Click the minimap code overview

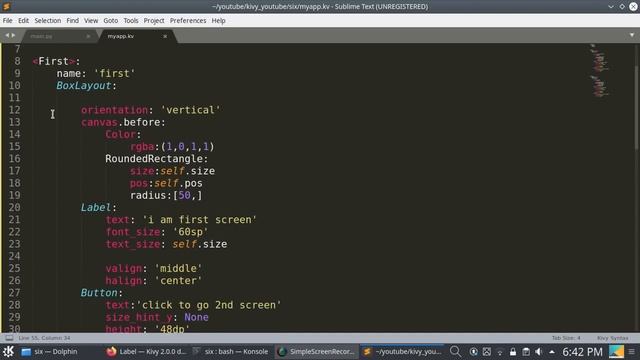[600, 70]
